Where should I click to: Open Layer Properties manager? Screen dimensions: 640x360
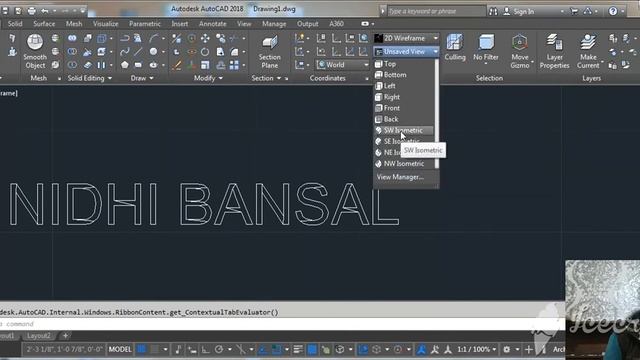click(x=554, y=51)
